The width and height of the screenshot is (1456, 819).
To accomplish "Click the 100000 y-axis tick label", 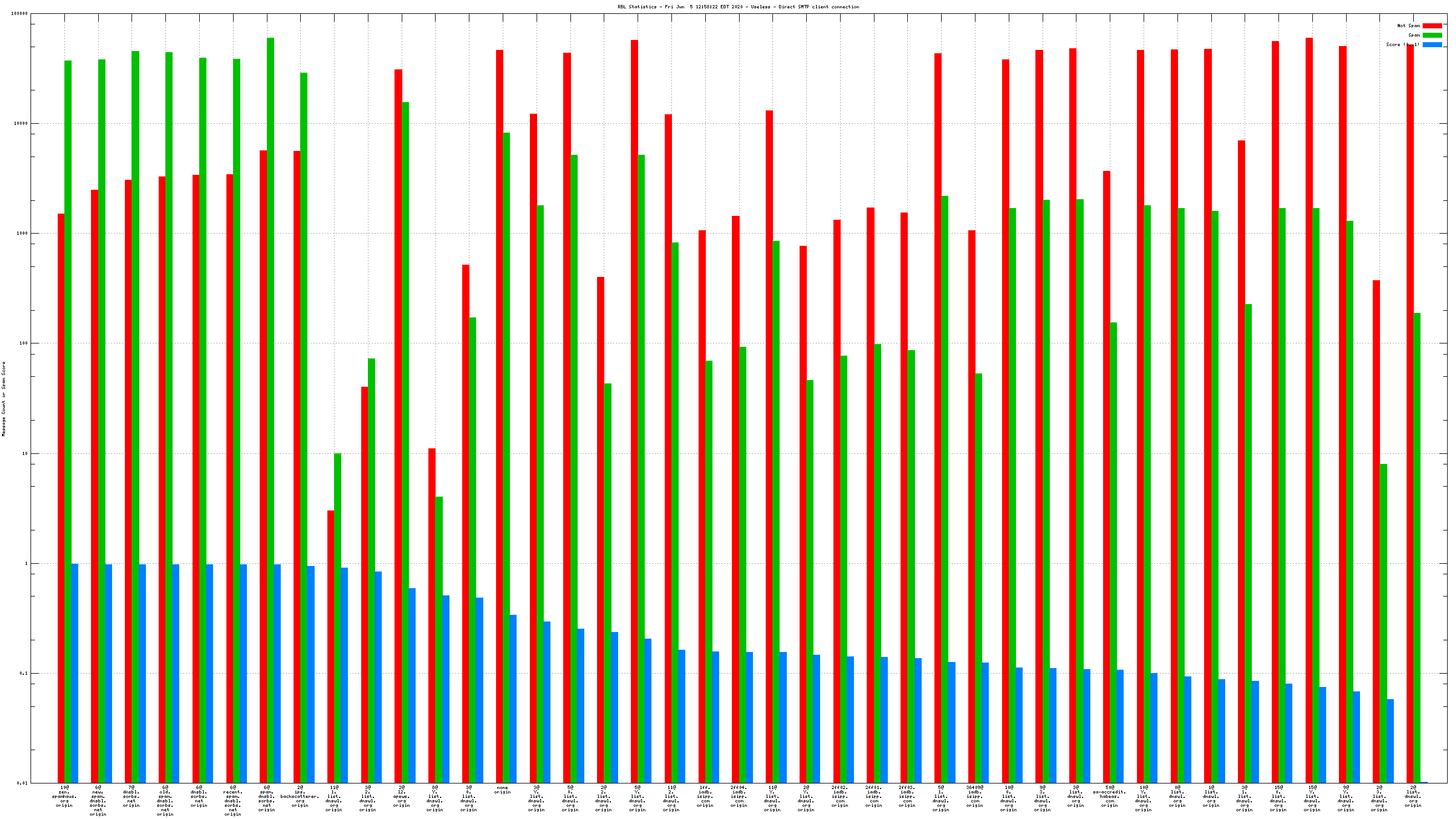I will click(x=19, y=14).
